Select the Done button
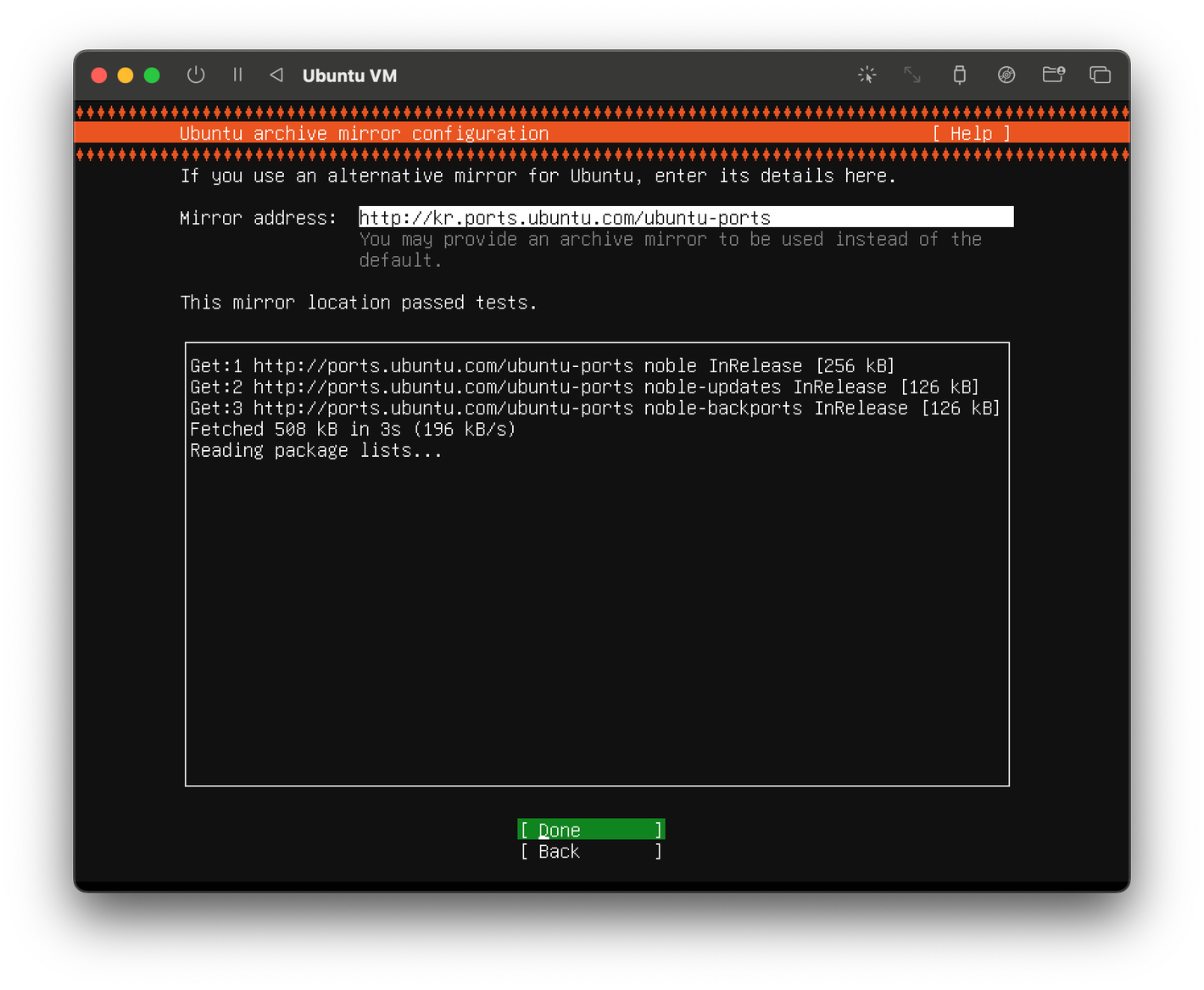1204x990 pixels. 591,830
